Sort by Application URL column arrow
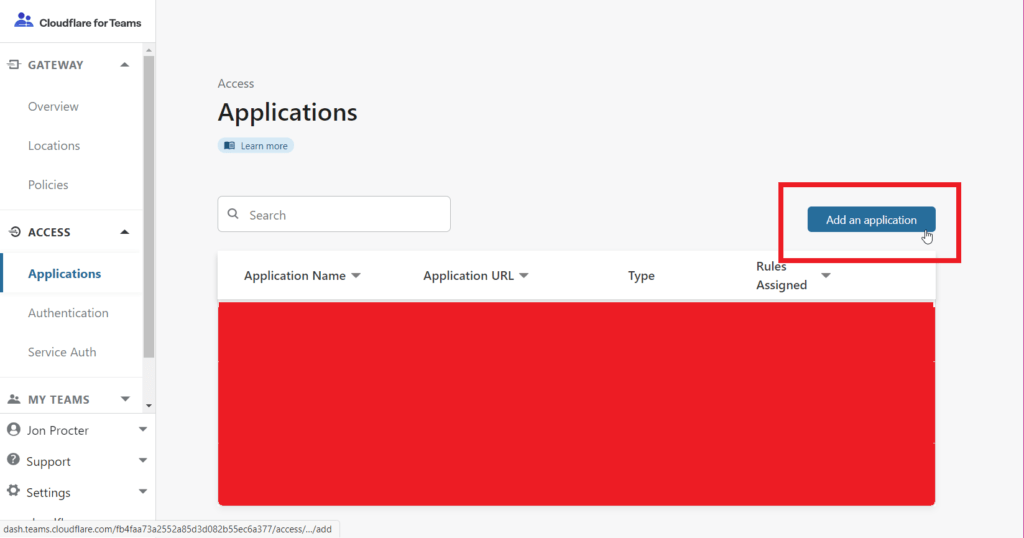Image resolution: width=1024 pixels, height=538 pixels. 524,276
